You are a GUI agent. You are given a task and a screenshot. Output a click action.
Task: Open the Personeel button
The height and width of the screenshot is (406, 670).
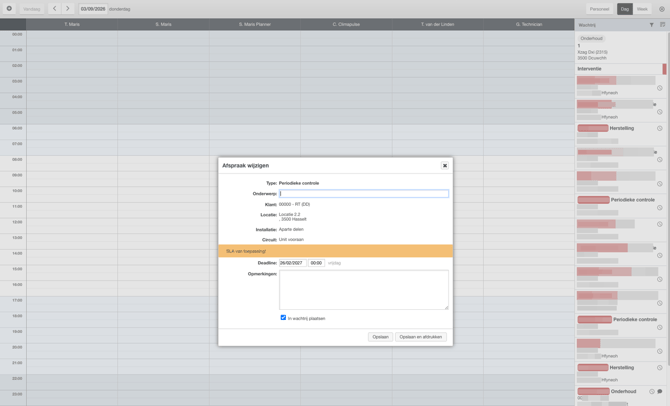(x=599, y=9)
